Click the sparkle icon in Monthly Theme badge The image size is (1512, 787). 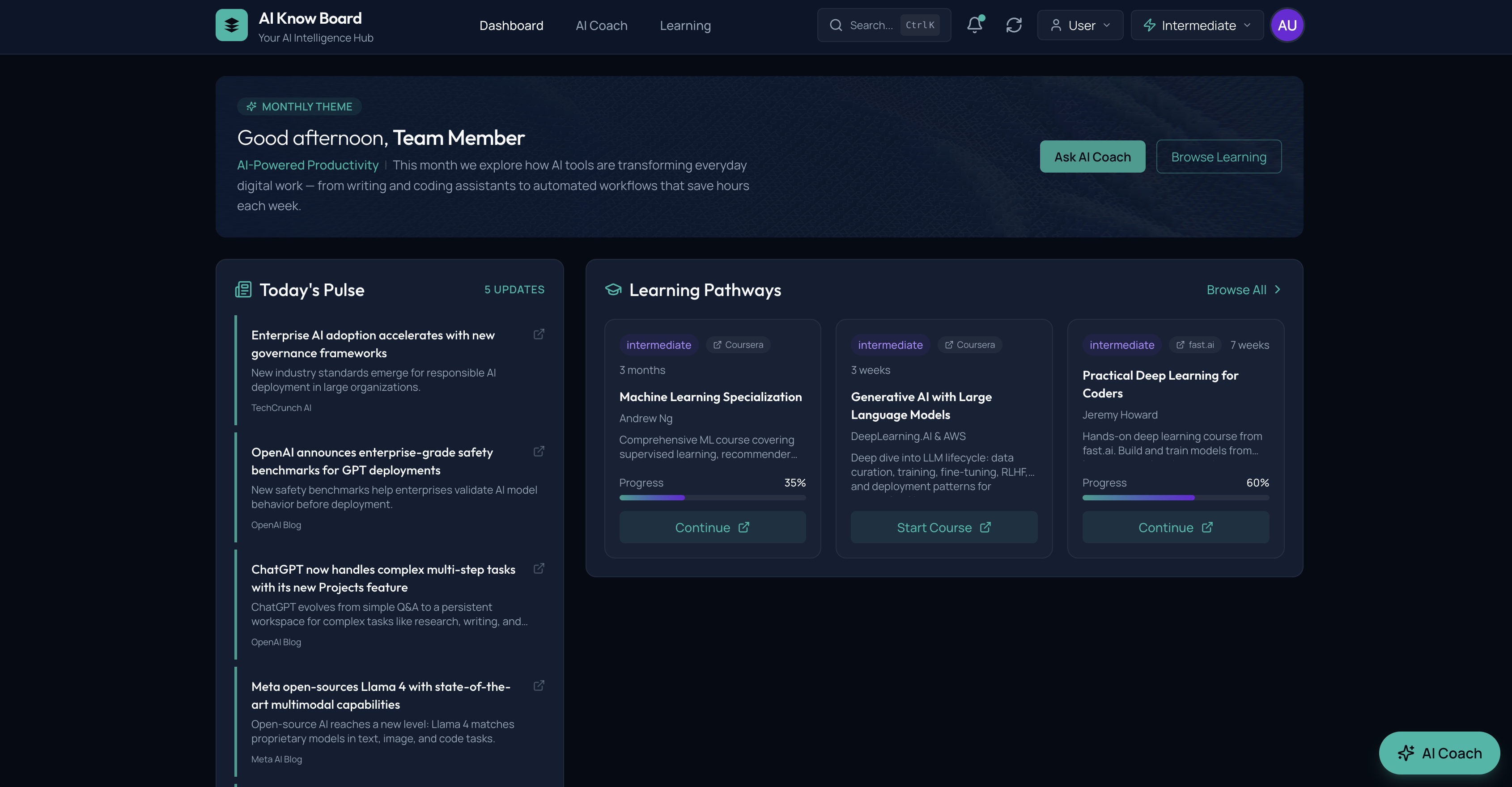coord(251,106)
